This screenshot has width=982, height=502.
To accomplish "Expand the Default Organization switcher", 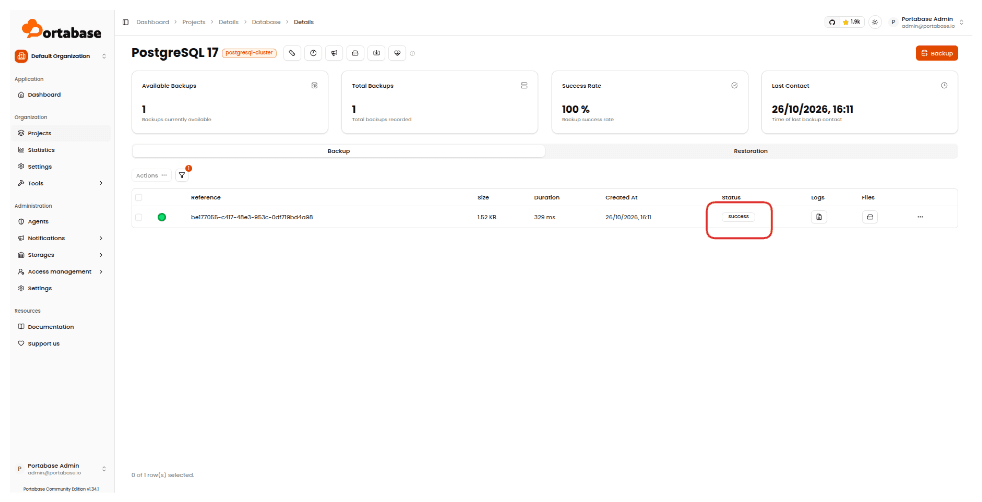I will click(x=61, y=56).
